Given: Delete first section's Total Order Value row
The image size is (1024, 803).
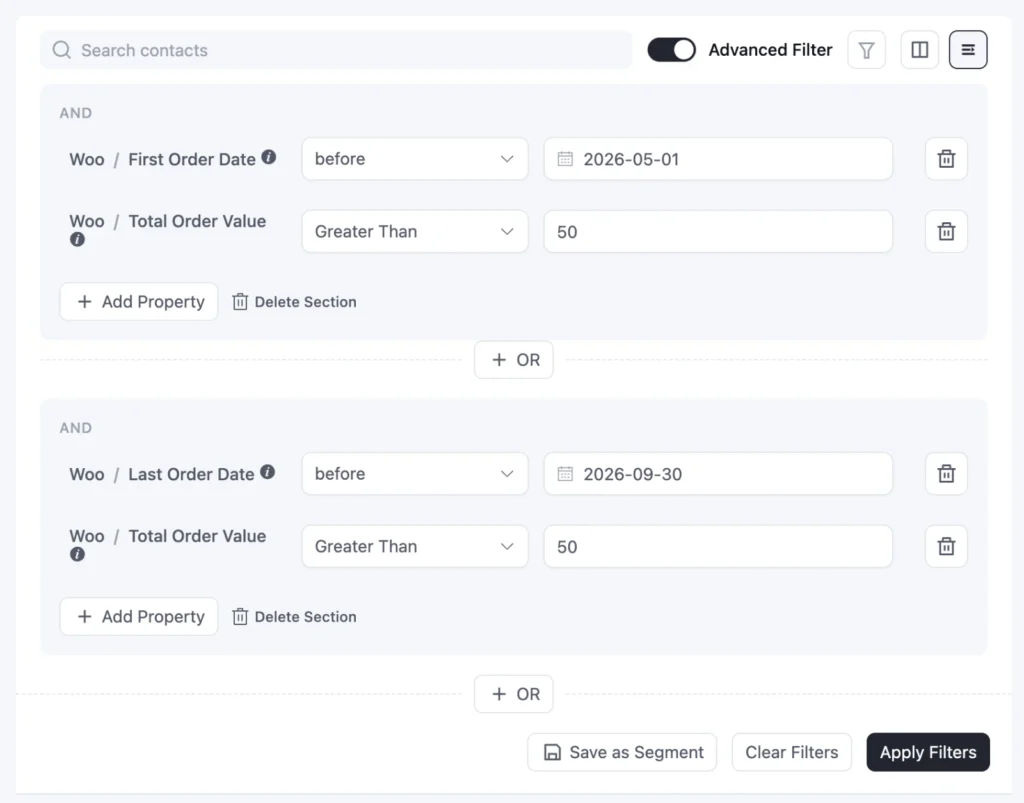Looking at the screenshot, I should coord(946,231).
